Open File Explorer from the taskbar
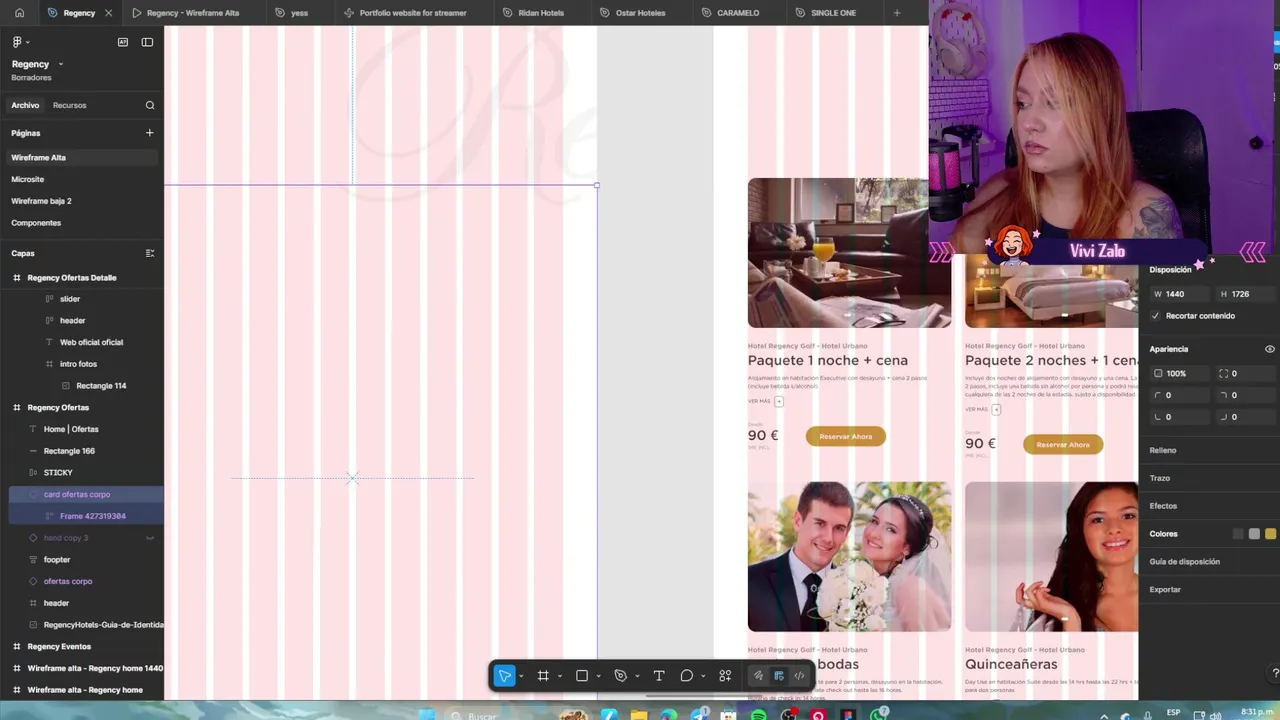 [x=639, y=714]
